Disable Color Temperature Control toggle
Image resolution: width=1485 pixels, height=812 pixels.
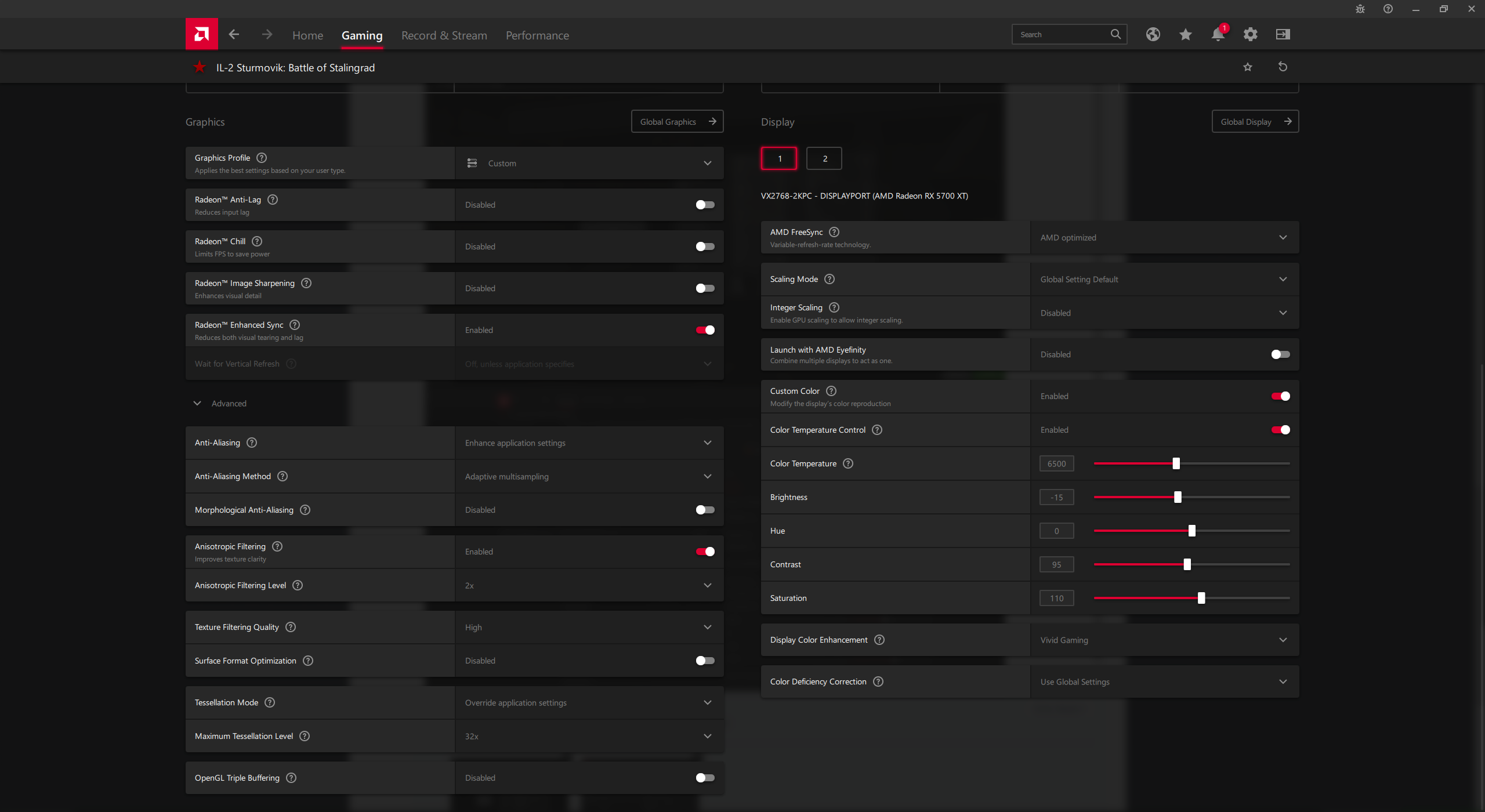coord(1280,430)
